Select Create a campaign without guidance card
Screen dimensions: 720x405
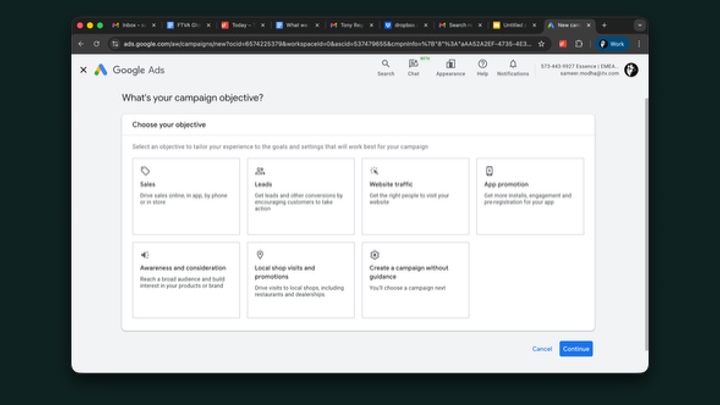coord(416,280)
